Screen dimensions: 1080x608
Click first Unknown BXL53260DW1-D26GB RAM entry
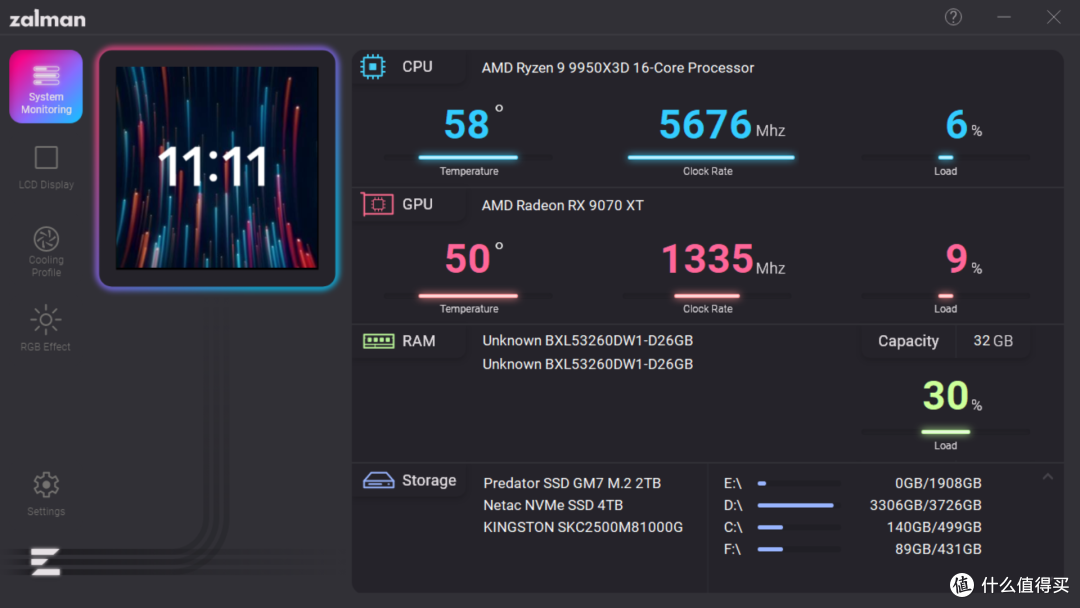[588, 341]
